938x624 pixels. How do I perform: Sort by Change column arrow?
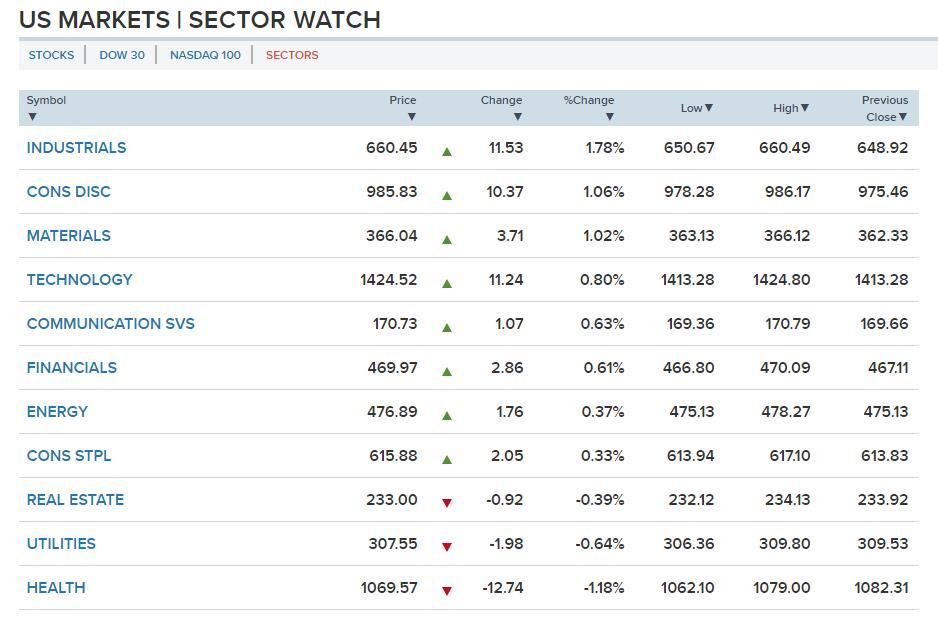517,117
